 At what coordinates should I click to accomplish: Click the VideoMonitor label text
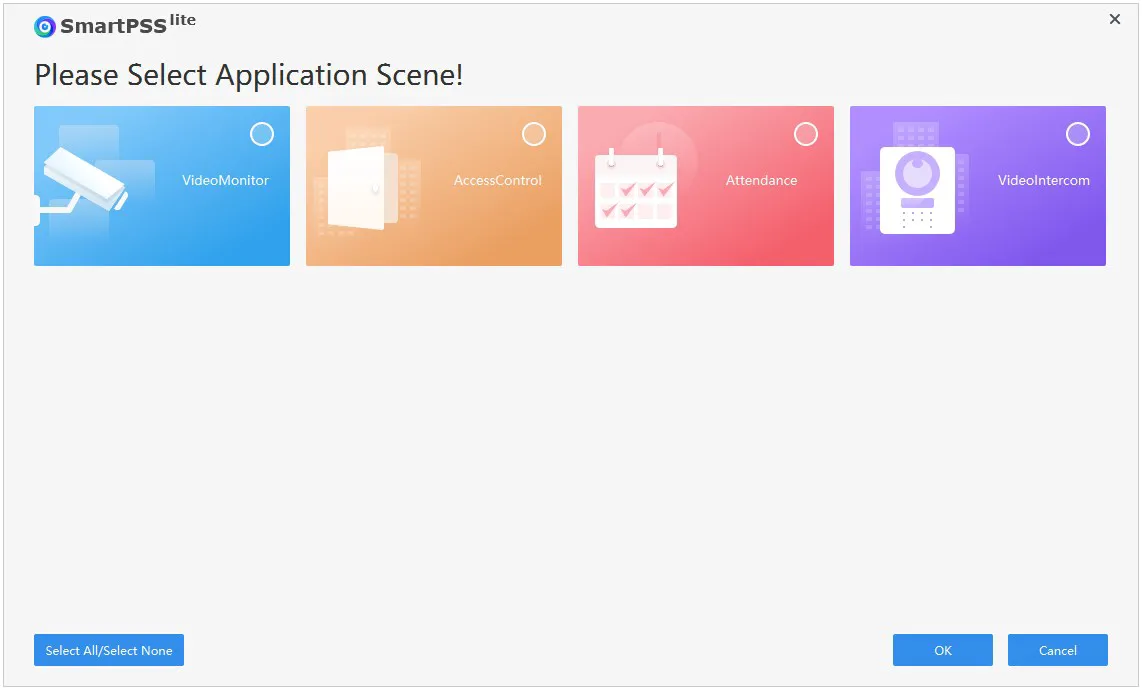tap(225, 181)
